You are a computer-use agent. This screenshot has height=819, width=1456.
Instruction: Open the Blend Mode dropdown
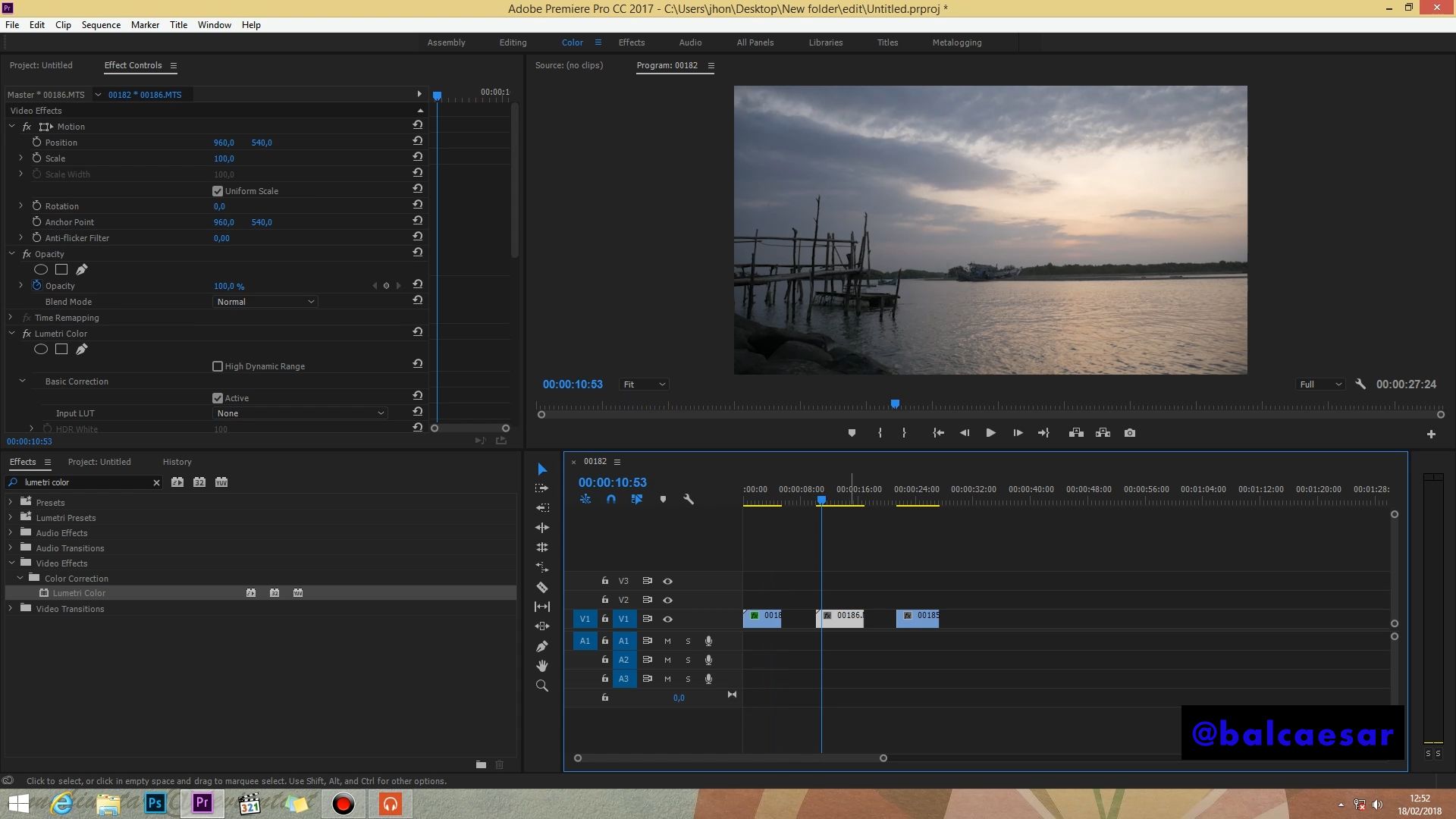point(265,302)
